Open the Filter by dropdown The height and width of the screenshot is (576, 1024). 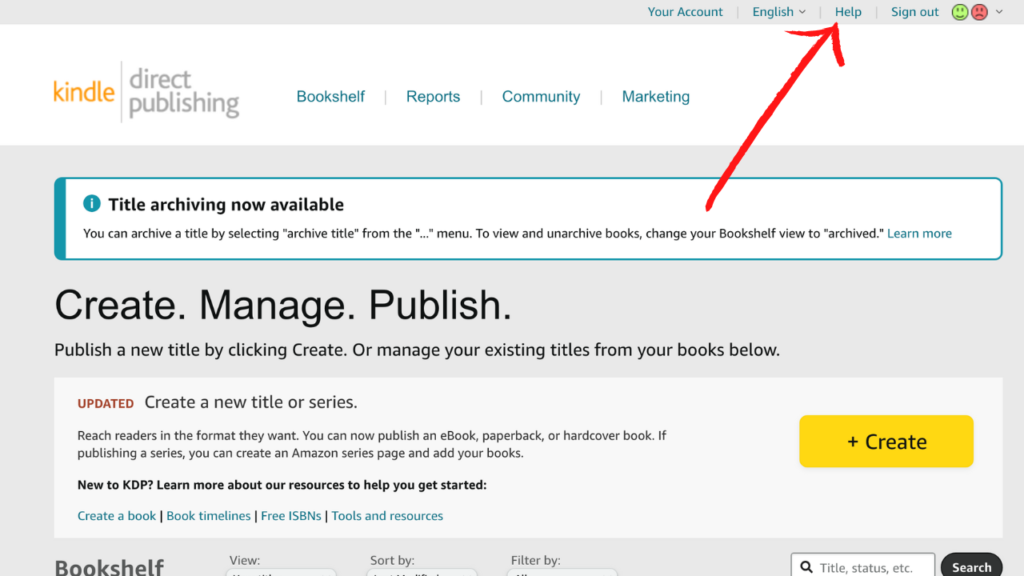(562, 572)
